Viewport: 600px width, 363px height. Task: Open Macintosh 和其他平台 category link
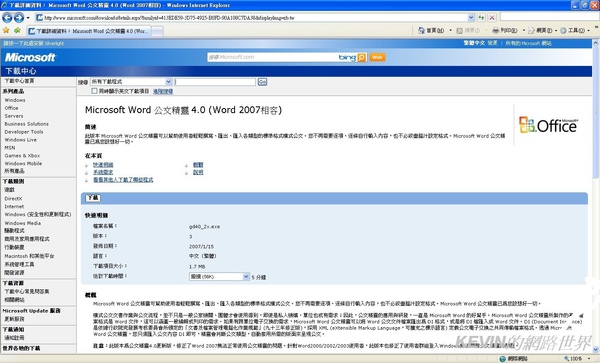pyautogui.click(x=29, y=256)
